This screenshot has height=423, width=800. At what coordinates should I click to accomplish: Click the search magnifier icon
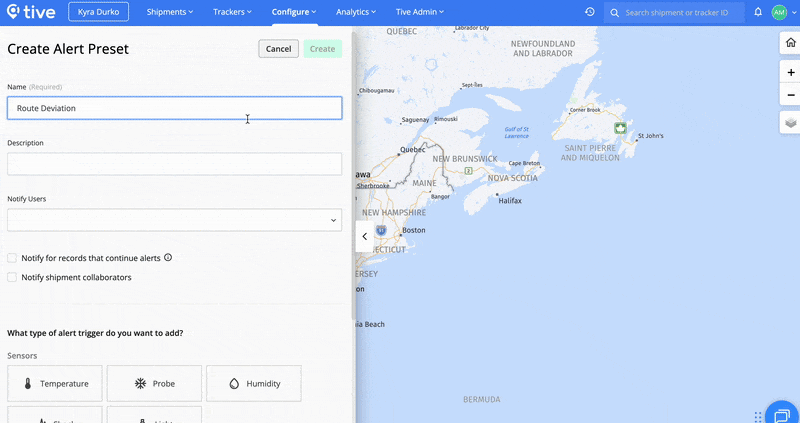[x=615, y=12]
